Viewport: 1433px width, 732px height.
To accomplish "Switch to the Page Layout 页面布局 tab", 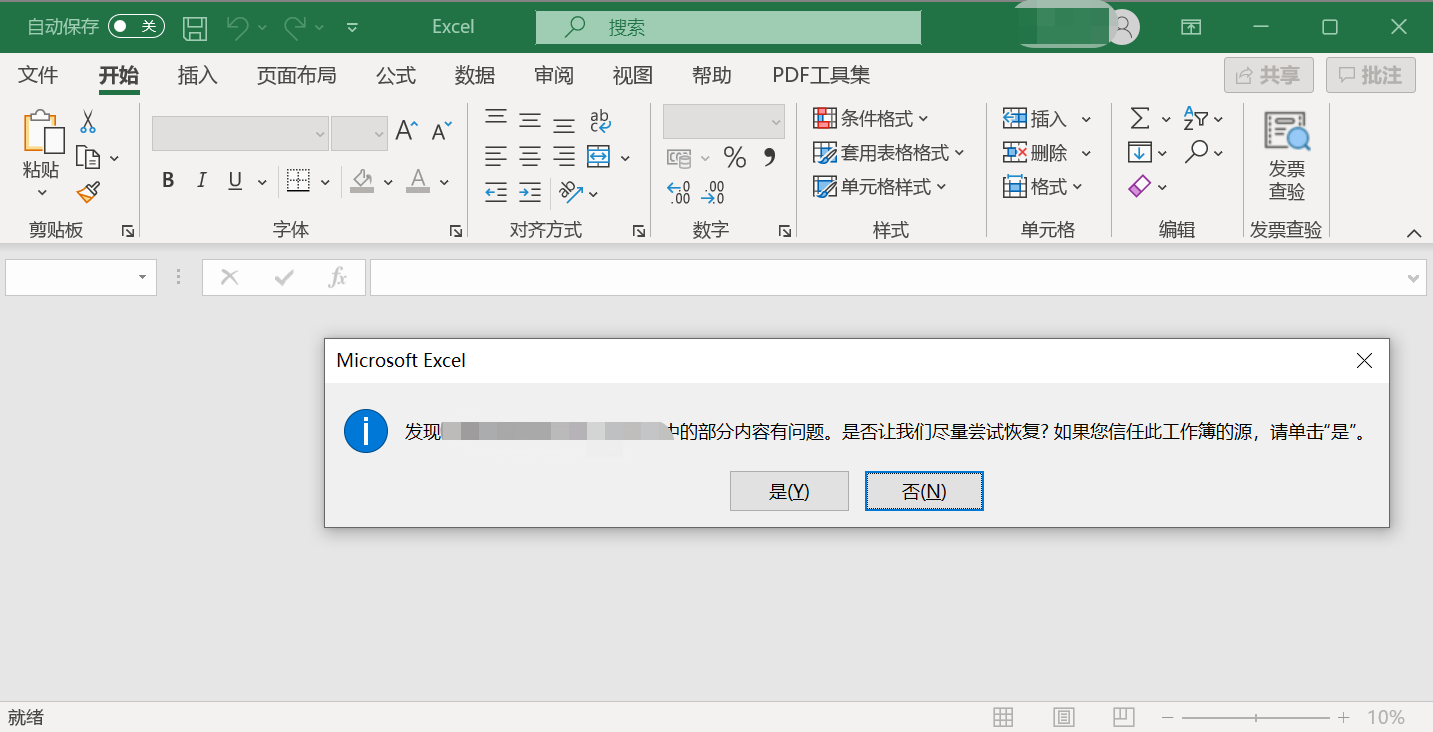I will point(296,75).
